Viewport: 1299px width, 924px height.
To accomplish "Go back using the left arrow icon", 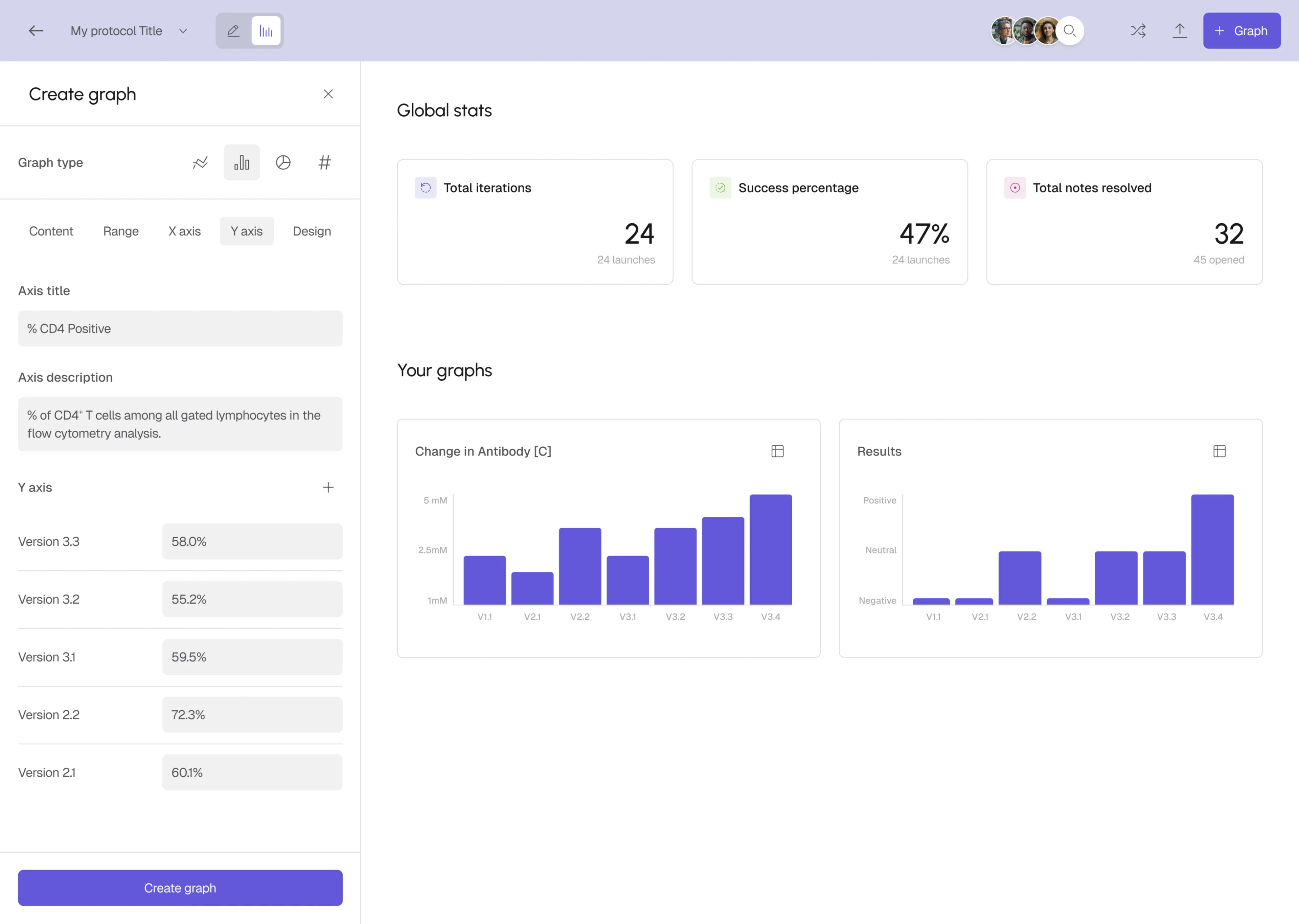I will 36,31.
